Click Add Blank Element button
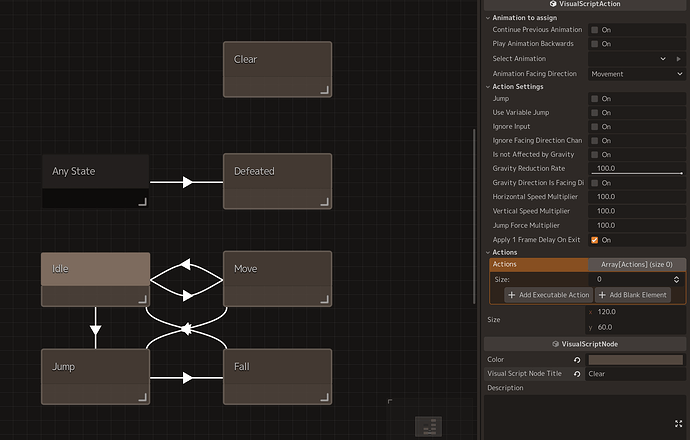The image size is (690, 440). pos(633,295)
